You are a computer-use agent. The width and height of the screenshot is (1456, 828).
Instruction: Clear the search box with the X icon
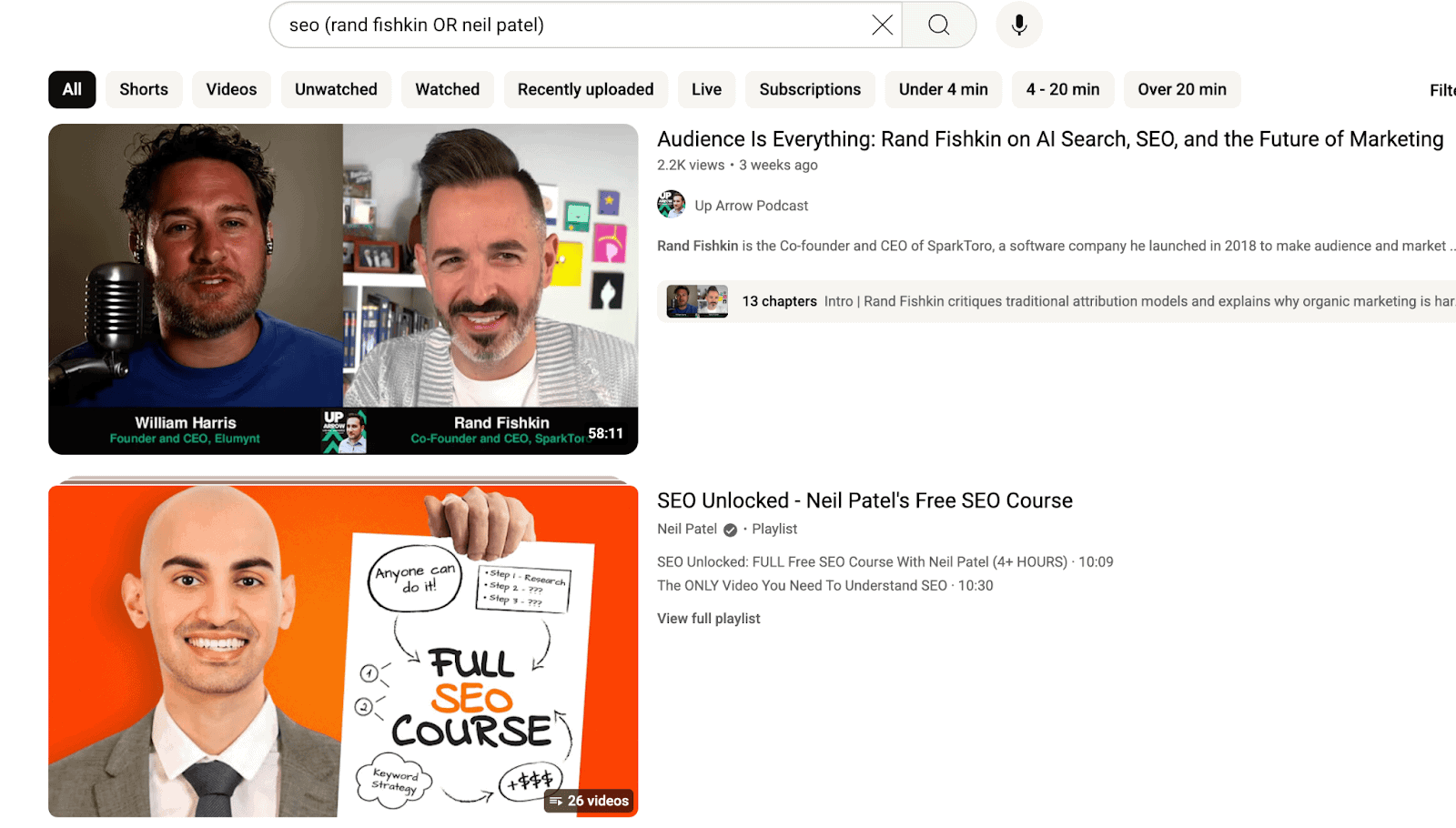coord(882,25)
